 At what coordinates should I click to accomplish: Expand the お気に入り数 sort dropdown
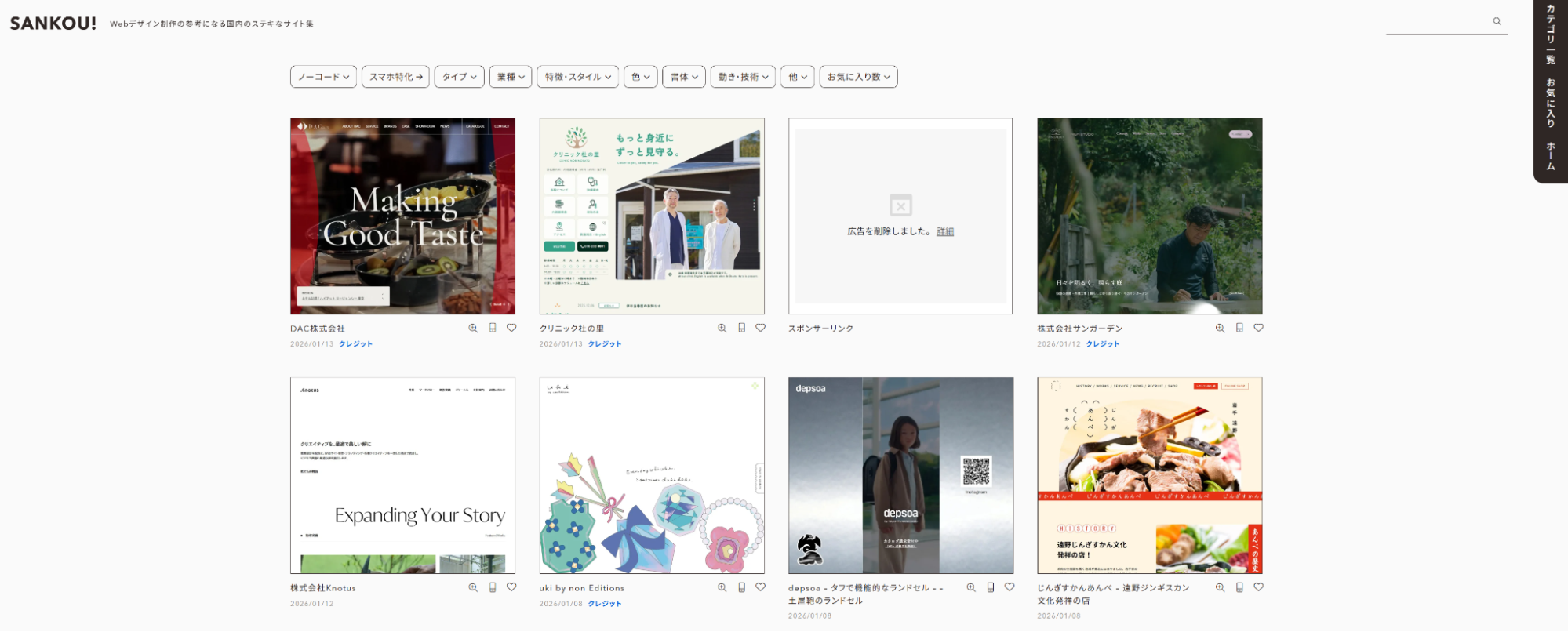(858, 77)
